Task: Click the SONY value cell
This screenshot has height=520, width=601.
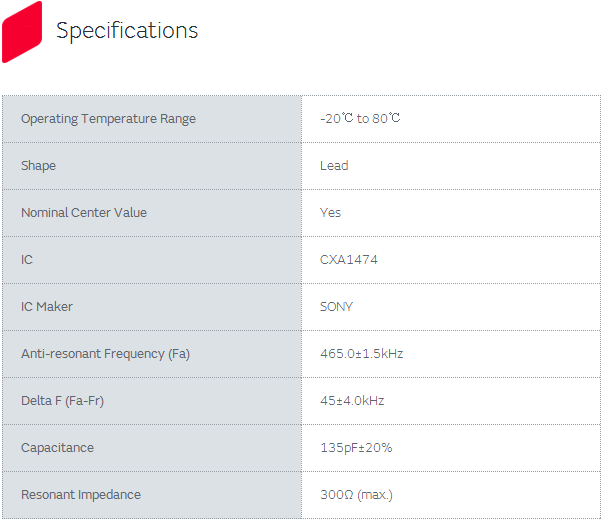Action: pyautogui.click(x=336, y=307)
